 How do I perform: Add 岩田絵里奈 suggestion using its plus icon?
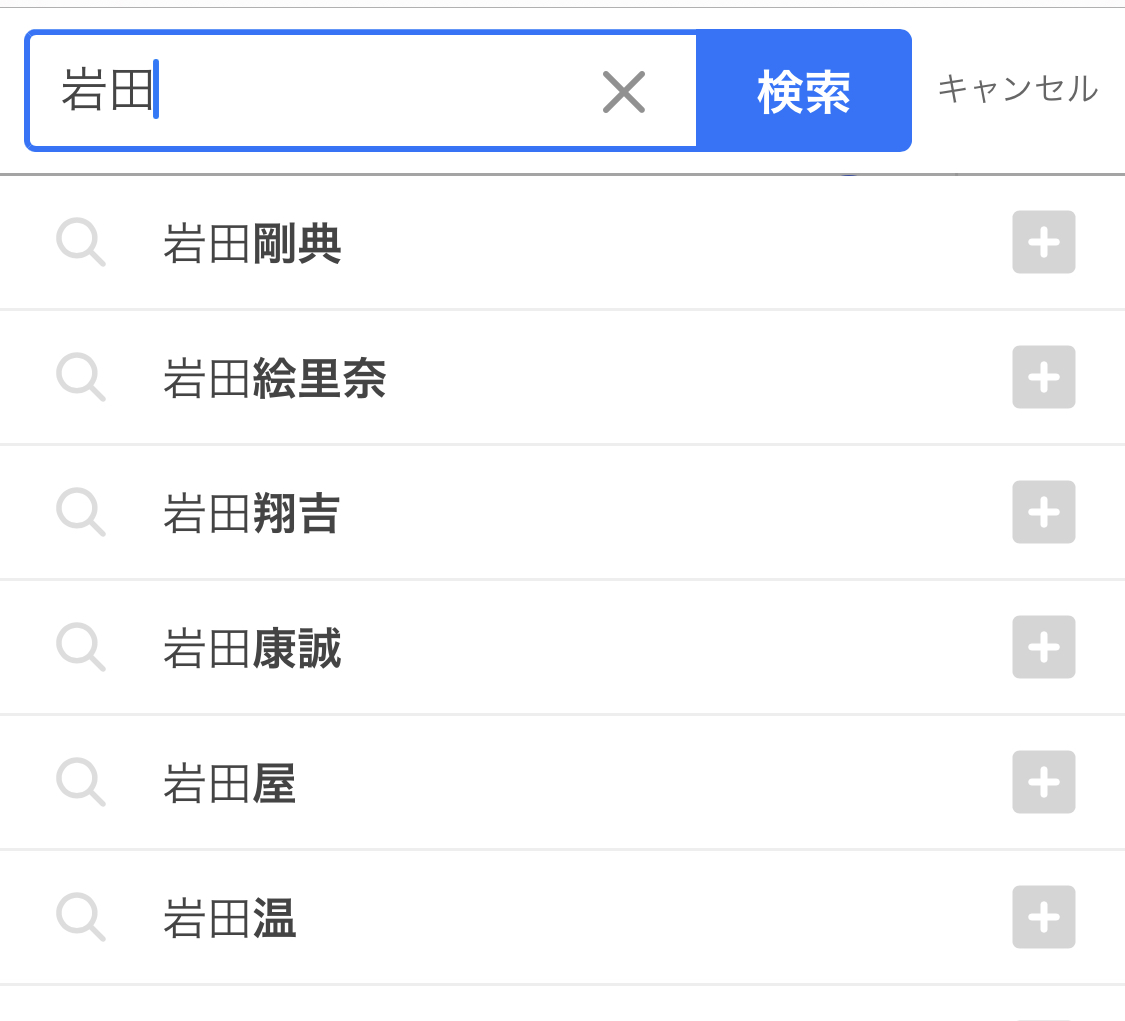coord(1043,377)
